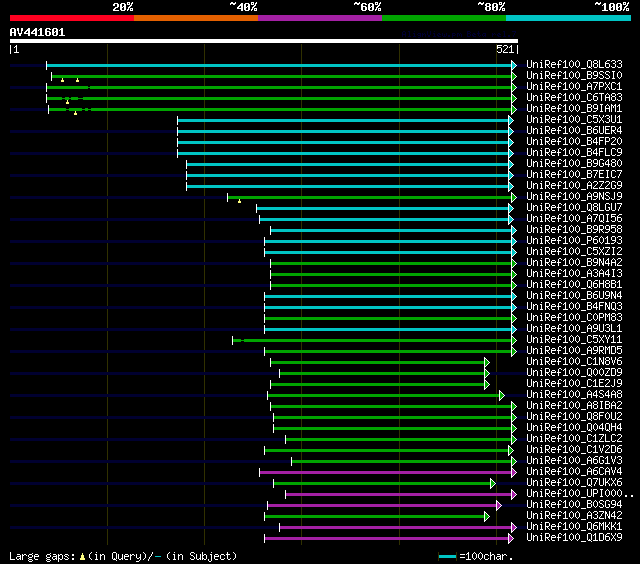This screenshot has height=564, width=640.
Task: Select the UniRef100_C5XY11 label
Action: [x=574, y=340]
